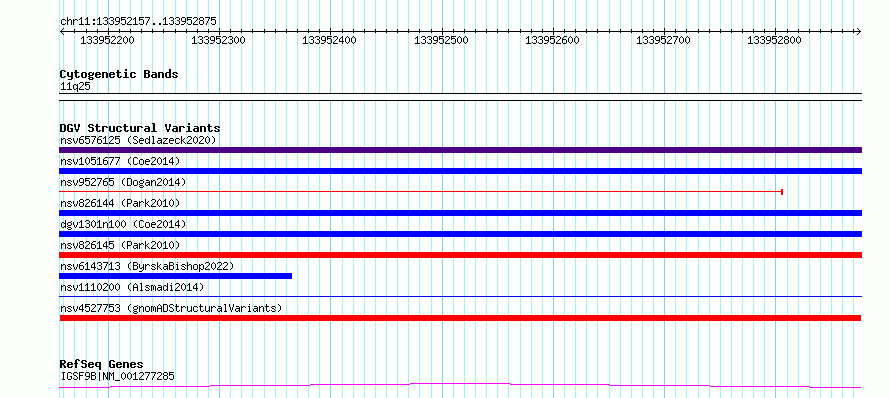Open the nsv826144 (Park2010) variant label
Screen dimensions: 890x398
click(x=120, y=203)
